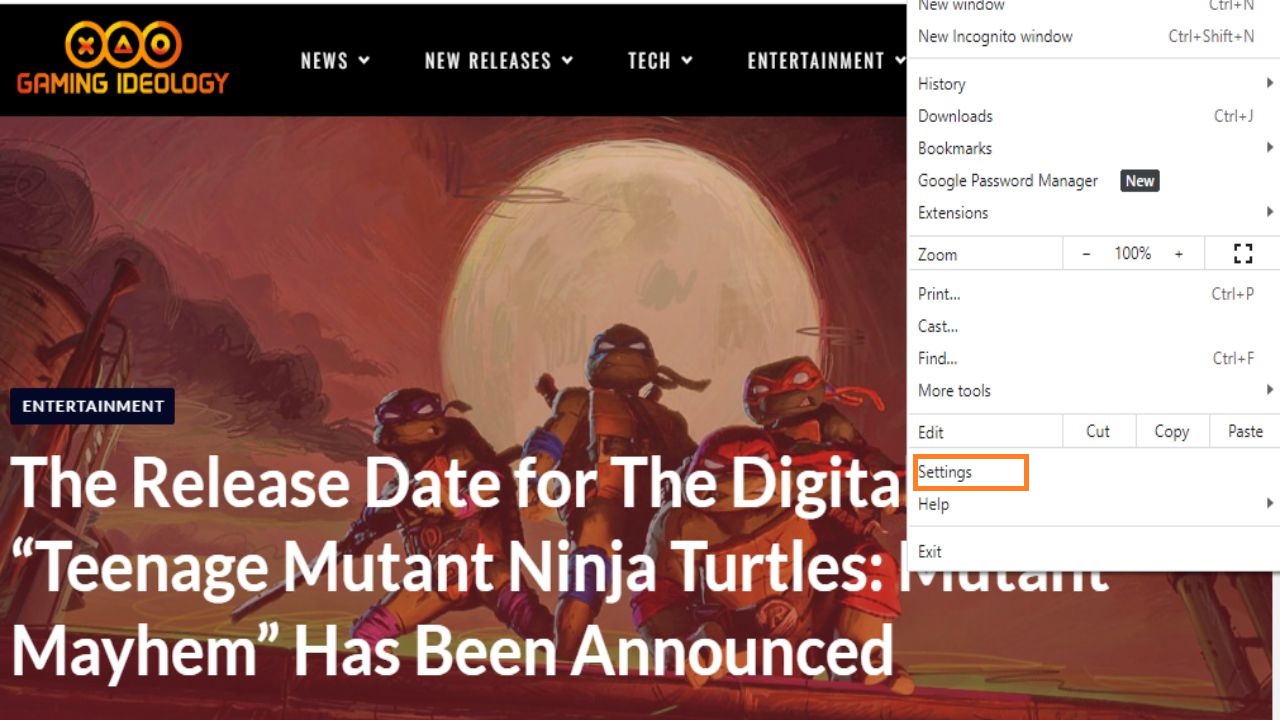The image size is (1280, 720).
Task: Expand the ENTERTAINMENT navigation menu
Action: pyautogui.click(x=826, y=61)
